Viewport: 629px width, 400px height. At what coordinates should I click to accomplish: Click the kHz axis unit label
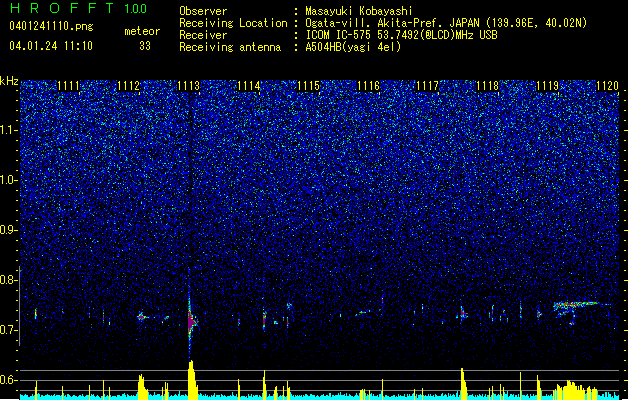[9, 81]
